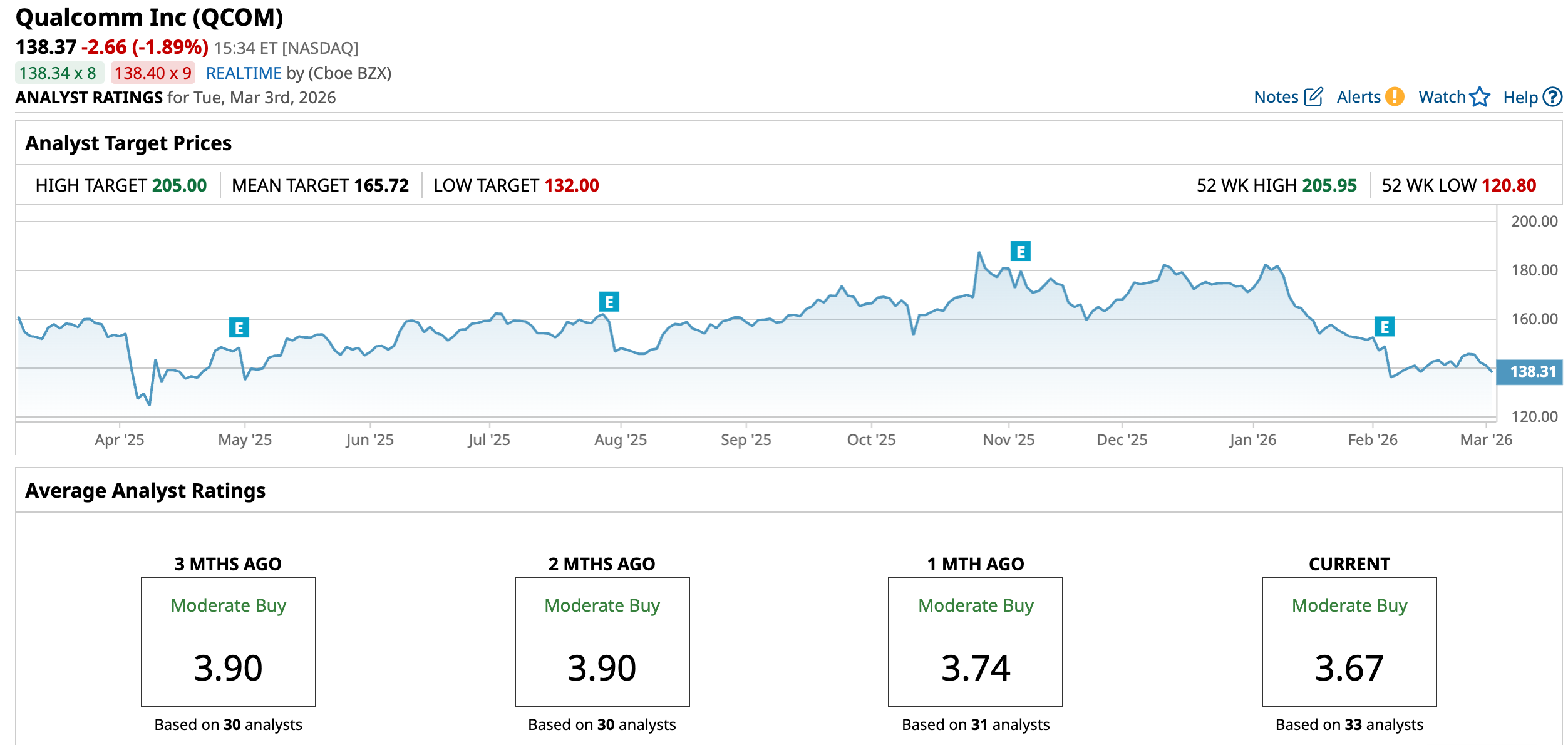Viewport: 1568px width, 745px height.
Task: Click earnings marker E near May '25
Action: pos(239,327)
